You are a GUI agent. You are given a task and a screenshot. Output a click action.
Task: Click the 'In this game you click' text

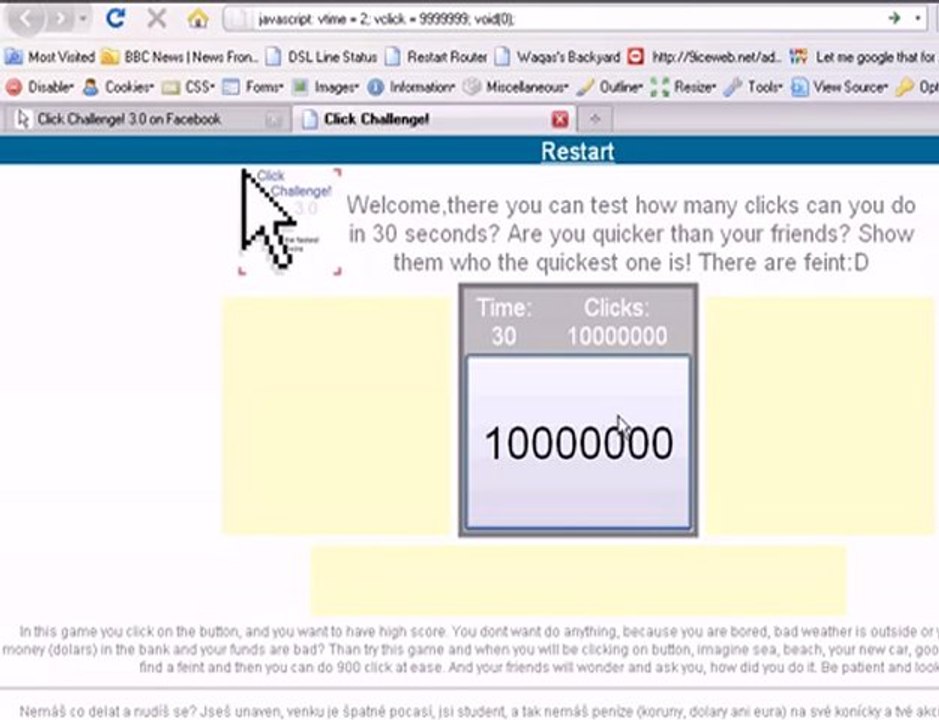click(x=470, y=649)
